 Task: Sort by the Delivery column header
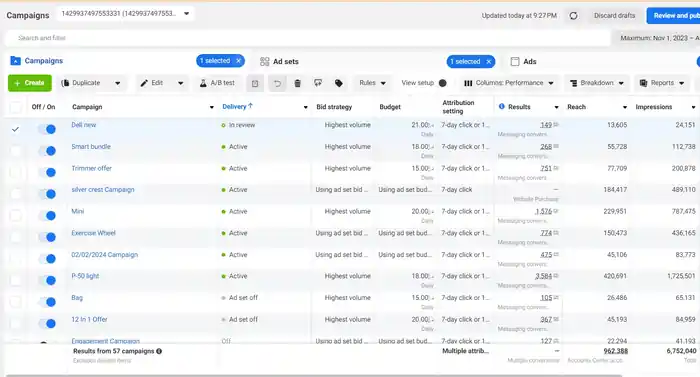coord(238,106)
